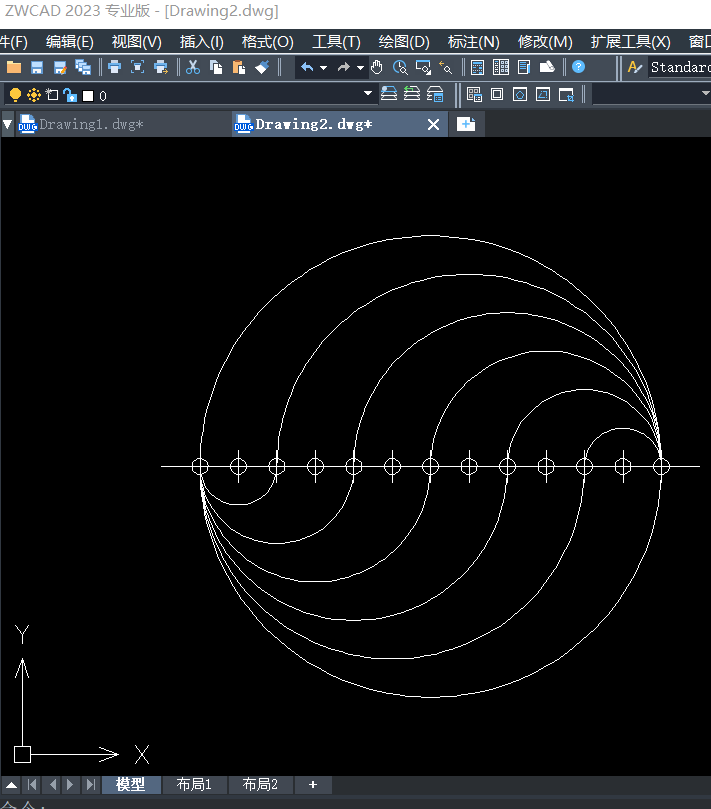Click the Publish printer-with-arrow icon
711x809 pixels.
(161, 67)
